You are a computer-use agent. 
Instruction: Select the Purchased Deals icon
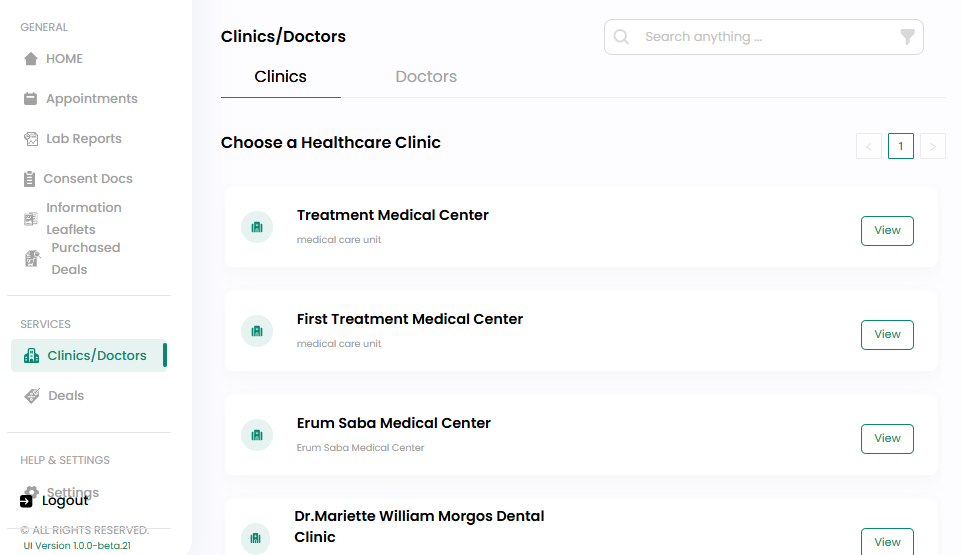point(32,259)
